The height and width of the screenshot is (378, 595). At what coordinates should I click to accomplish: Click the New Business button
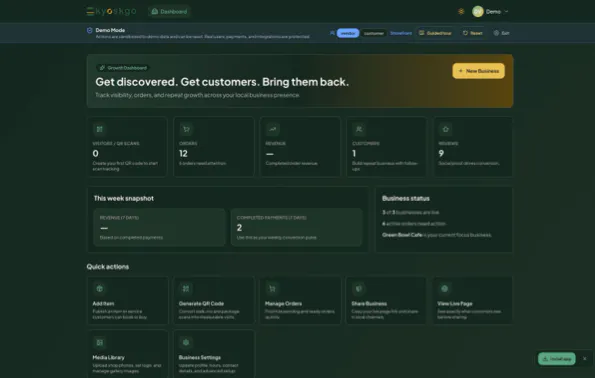(478, 71)
